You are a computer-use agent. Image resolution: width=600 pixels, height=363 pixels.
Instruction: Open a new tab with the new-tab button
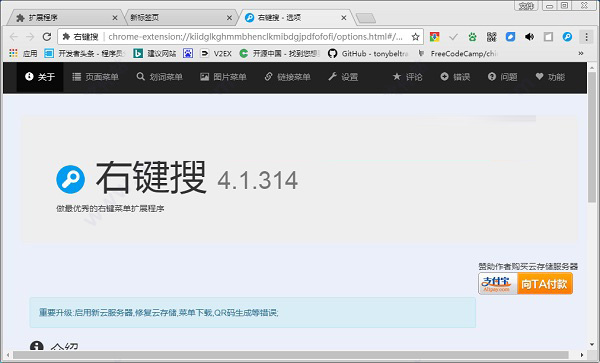click(x=366, y=18)
